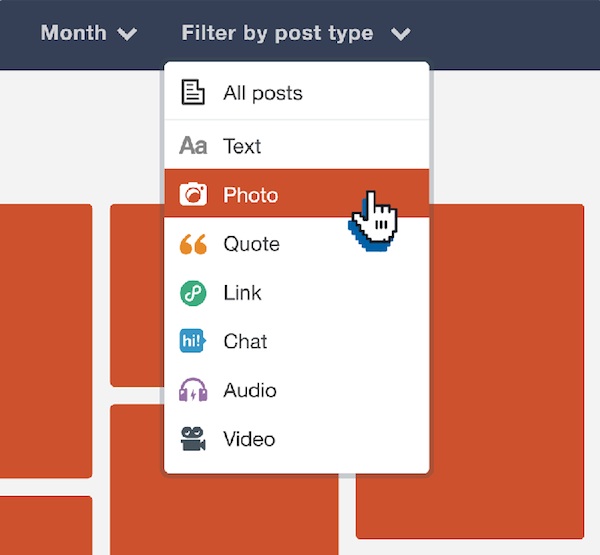600x555 pixels.
Task: Click the chevron next to Month
Action: [x=127, y=34]
